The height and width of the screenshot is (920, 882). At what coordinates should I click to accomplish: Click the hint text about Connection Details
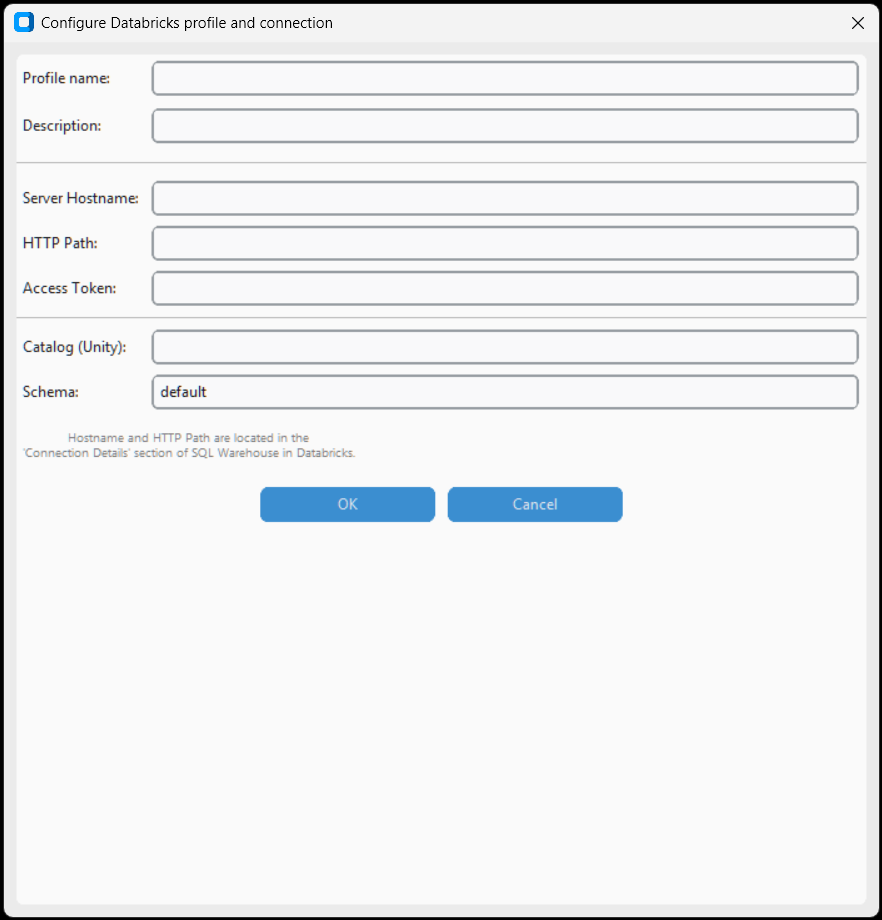pyautogui.click(x=189, y=445)
